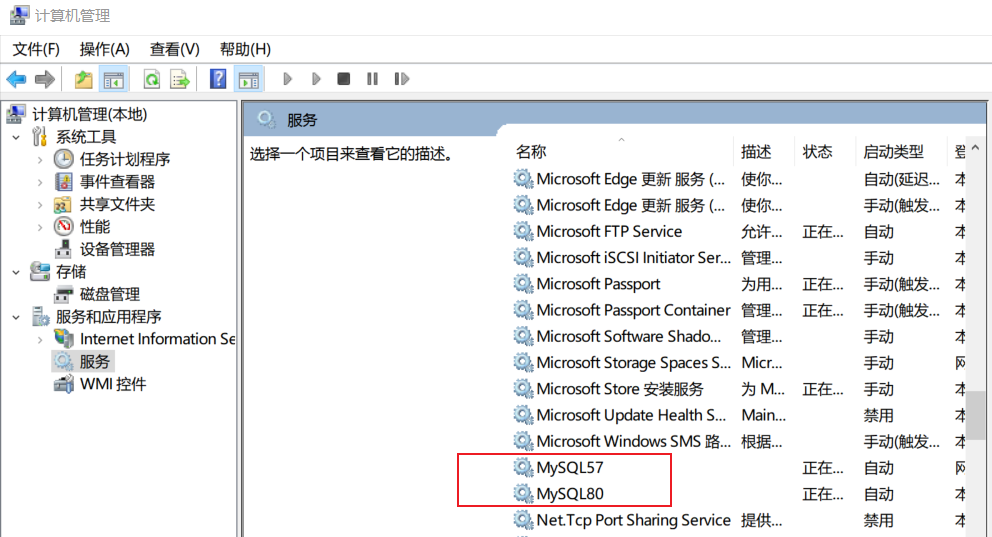Select 共享文件夹 in the tree
The width and height of the screenshot is (992, 537).
[117, 204]
